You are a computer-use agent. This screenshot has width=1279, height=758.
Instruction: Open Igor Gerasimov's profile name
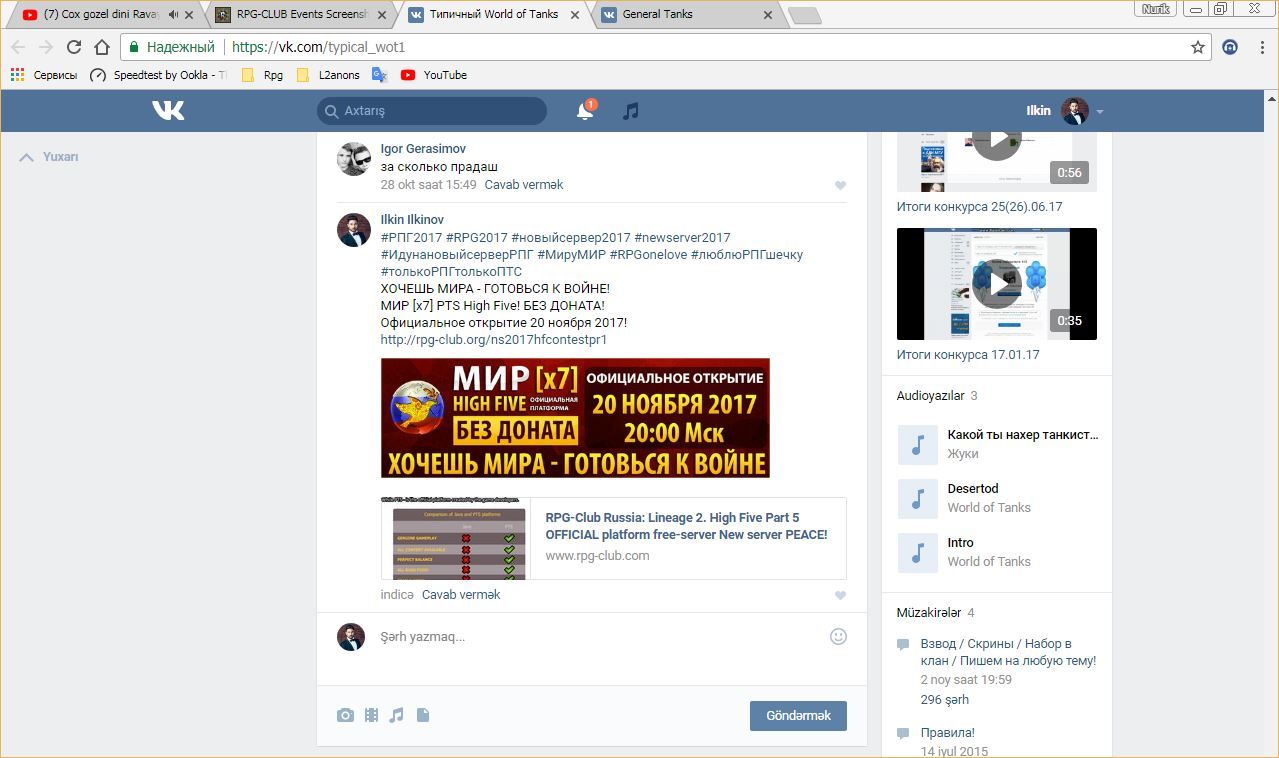click(423, 149)
